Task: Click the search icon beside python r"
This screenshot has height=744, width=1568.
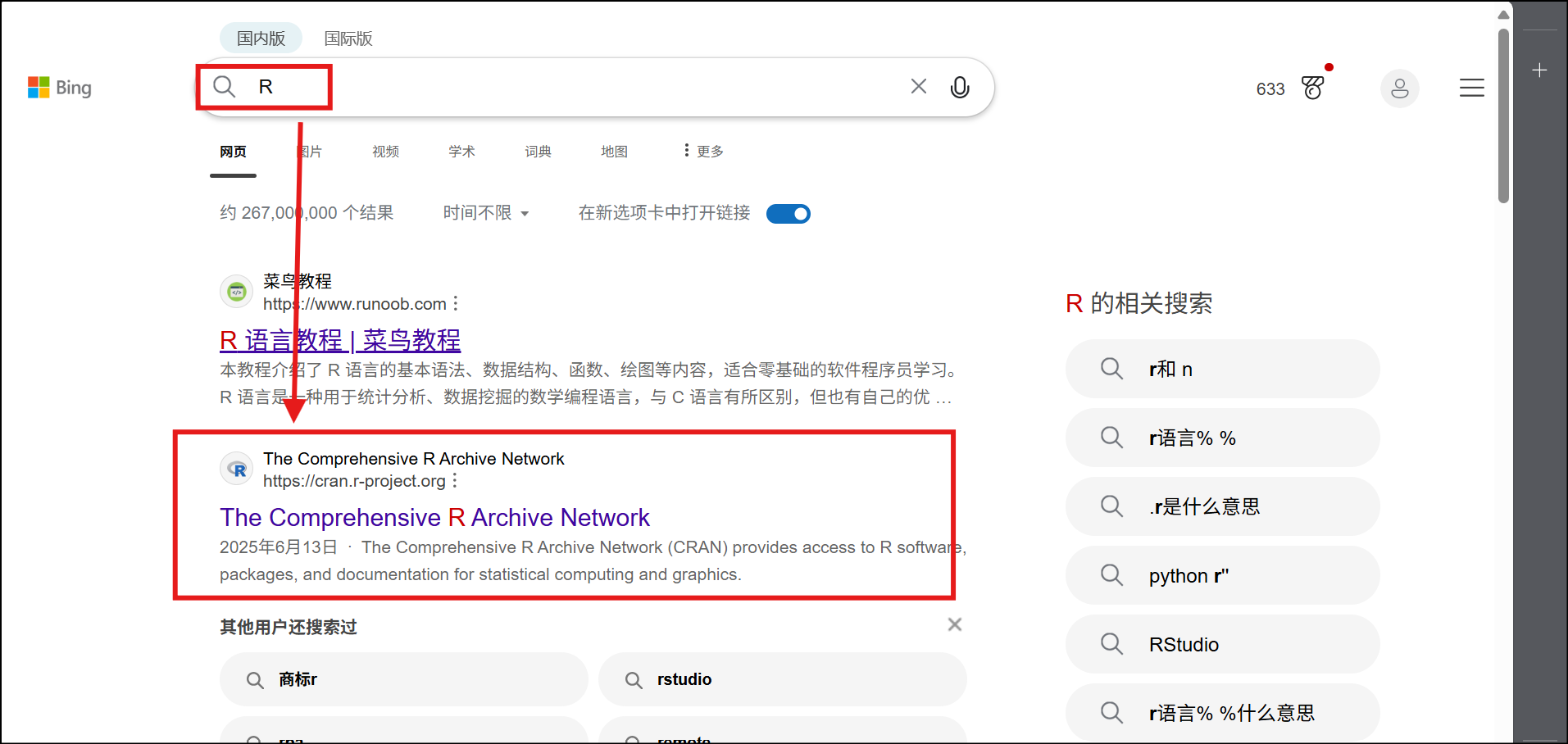Action: 1111,575
